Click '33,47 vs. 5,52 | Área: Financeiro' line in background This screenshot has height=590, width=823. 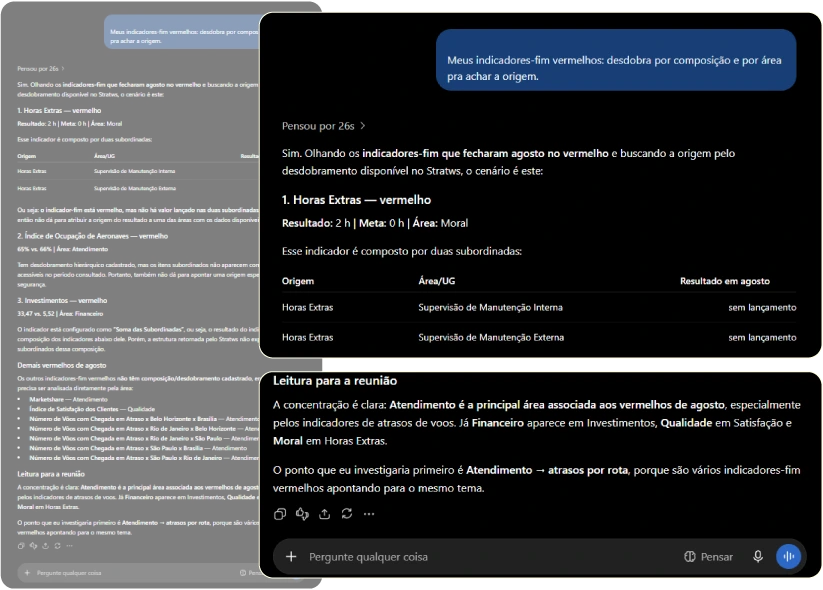(x=60, y=314)
